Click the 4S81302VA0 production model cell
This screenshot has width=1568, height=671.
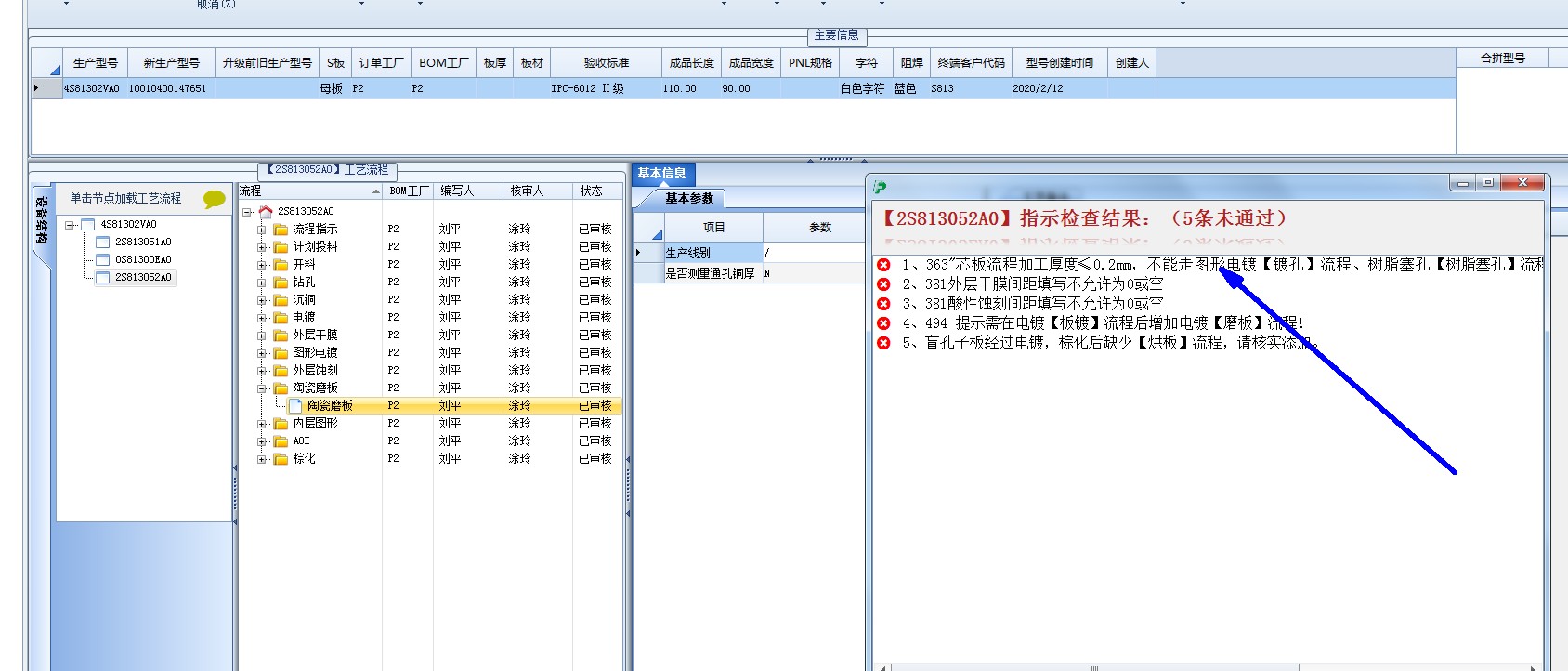click(92, 89)
